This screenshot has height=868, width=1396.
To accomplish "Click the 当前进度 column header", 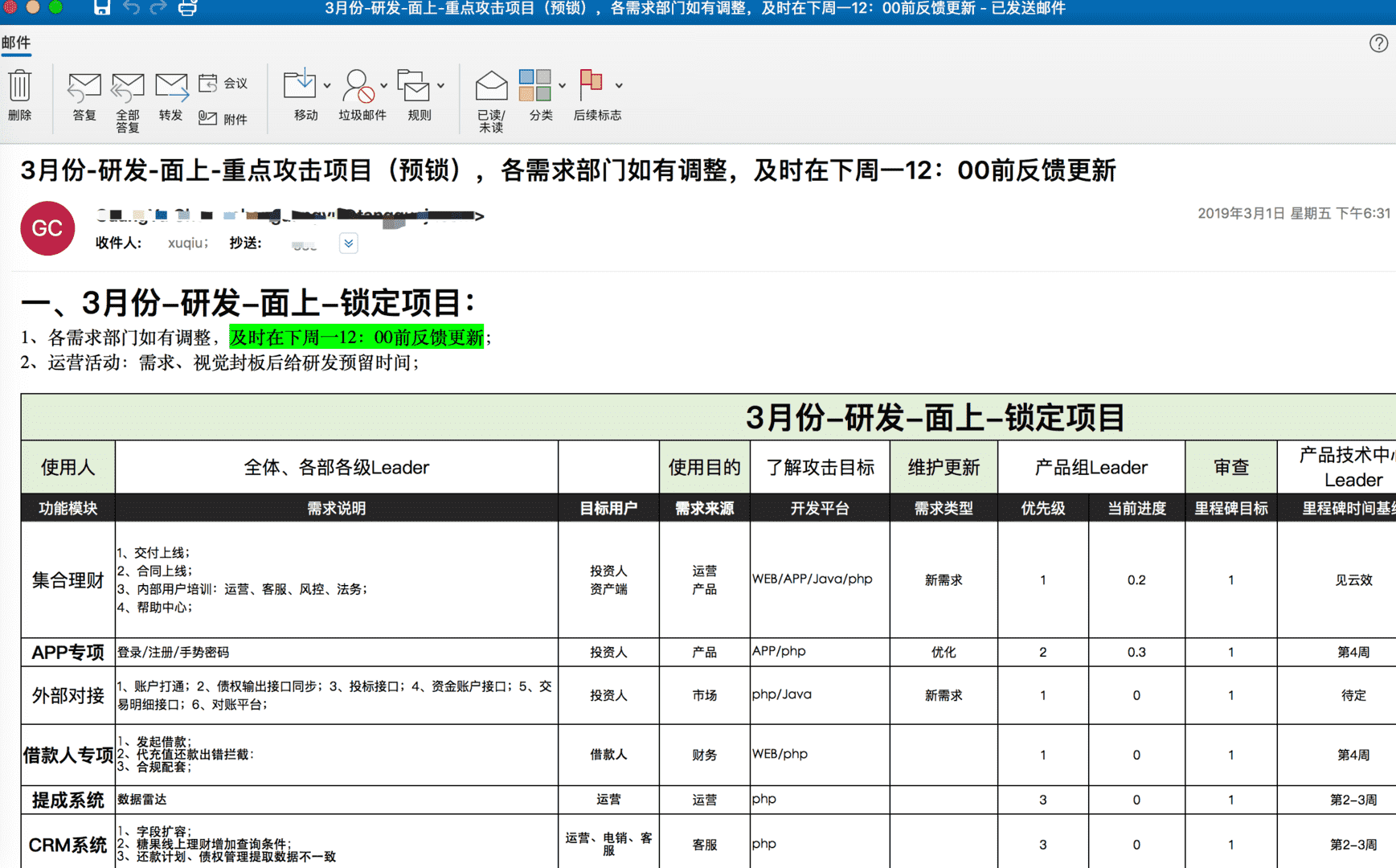I will [x=1136, y=508].
